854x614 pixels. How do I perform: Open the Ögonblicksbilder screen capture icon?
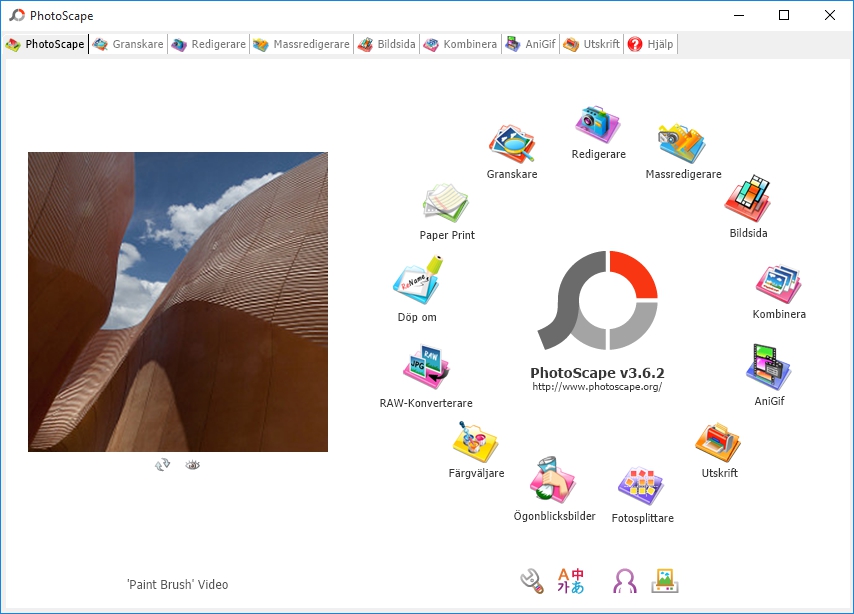pyautogui.click(x=552, y=480)
